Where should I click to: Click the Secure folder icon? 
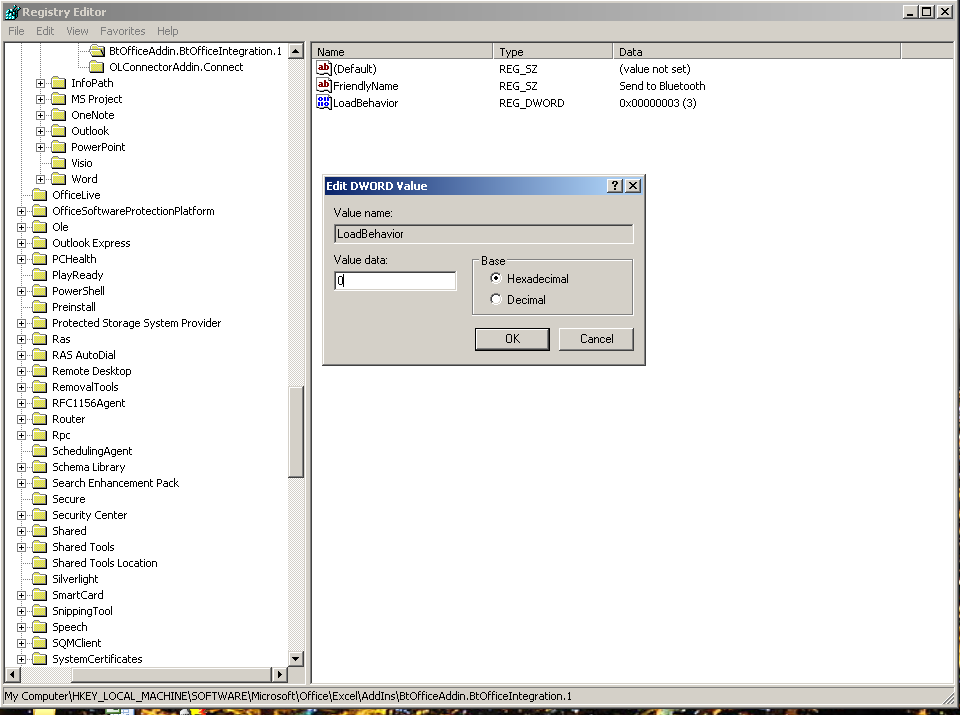tap(40, 499)
